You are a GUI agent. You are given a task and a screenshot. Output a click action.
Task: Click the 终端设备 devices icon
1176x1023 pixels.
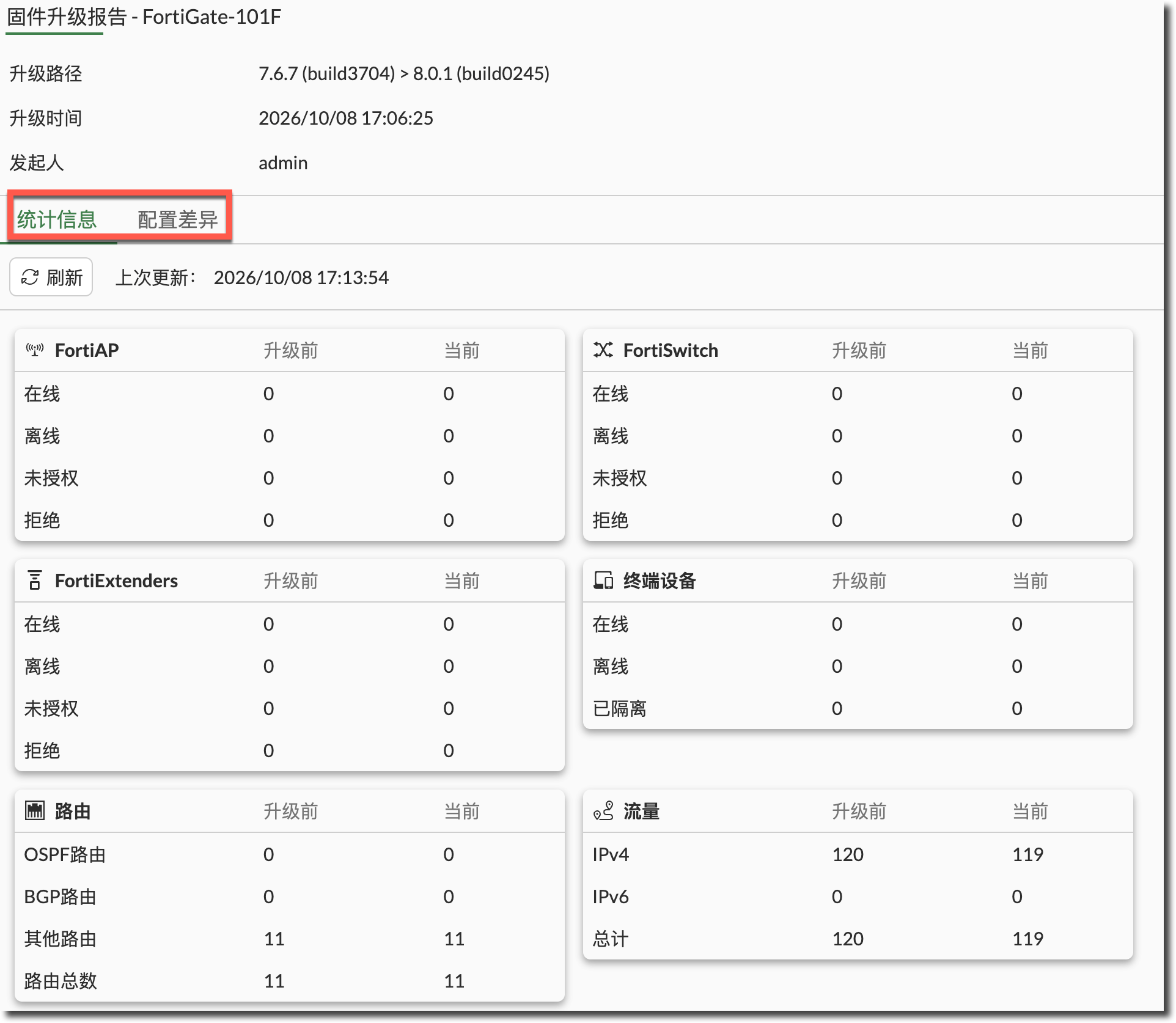click(603, 581)
